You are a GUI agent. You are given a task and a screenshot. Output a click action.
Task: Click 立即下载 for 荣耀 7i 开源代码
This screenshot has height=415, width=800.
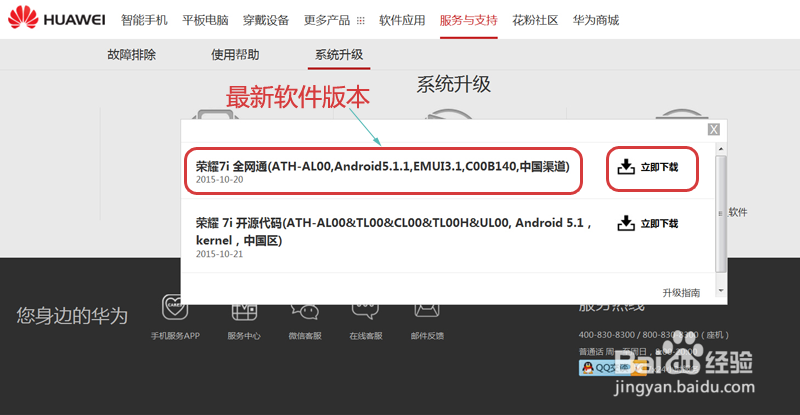click(659, 224)
